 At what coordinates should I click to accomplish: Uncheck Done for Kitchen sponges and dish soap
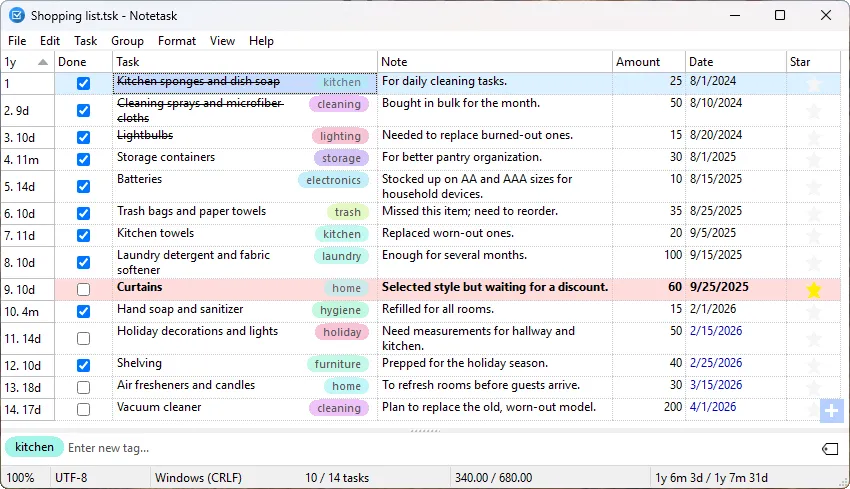83,83
